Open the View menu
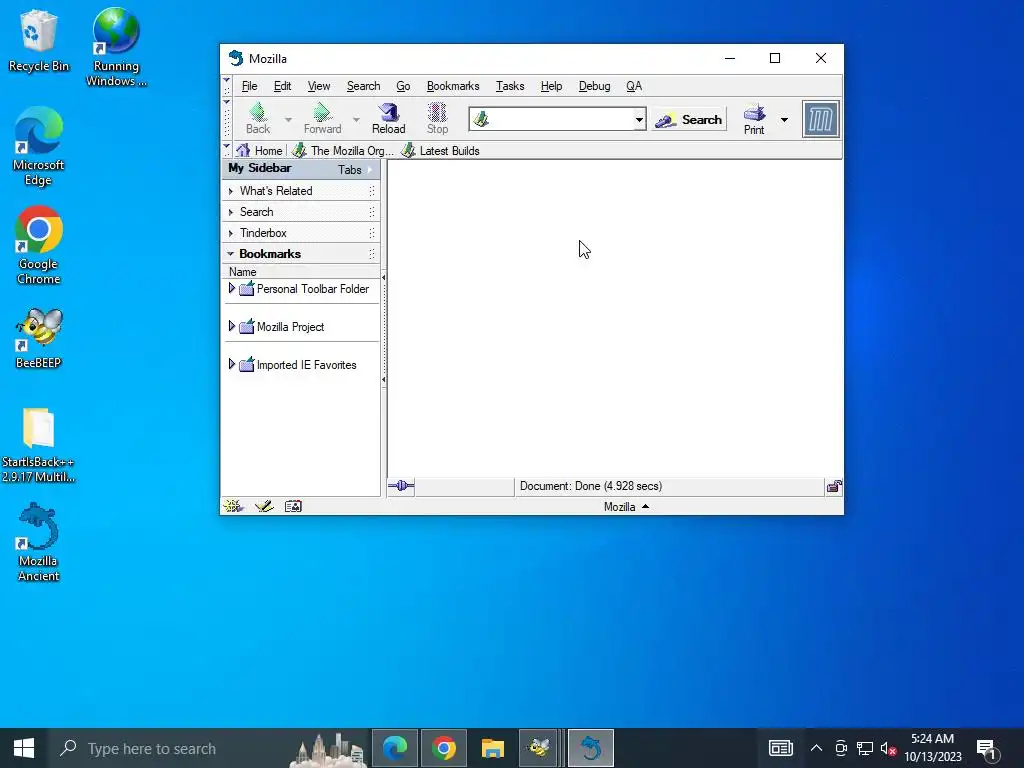The image size is (1024, 768). point(319,86)
